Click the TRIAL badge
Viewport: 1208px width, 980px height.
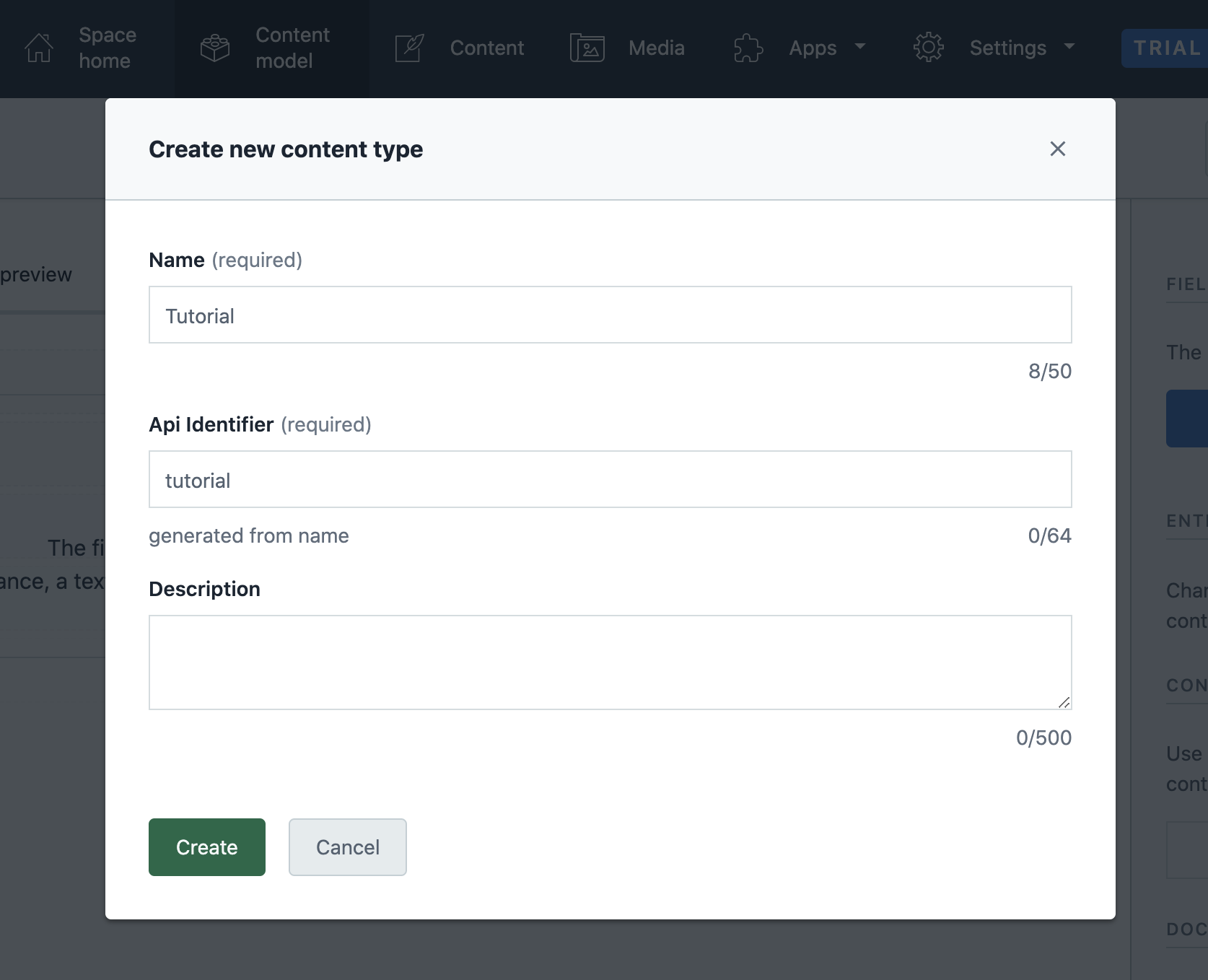[x=1168, y=48]
